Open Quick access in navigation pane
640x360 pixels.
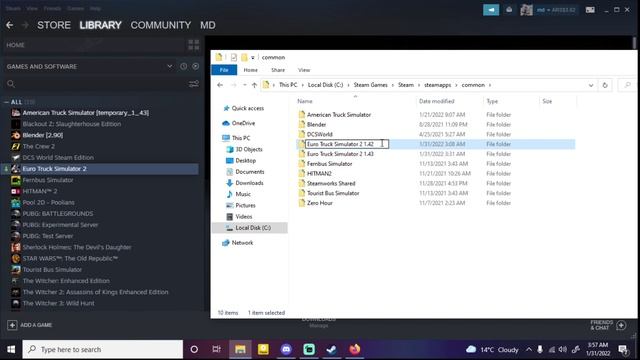(247, 108)
